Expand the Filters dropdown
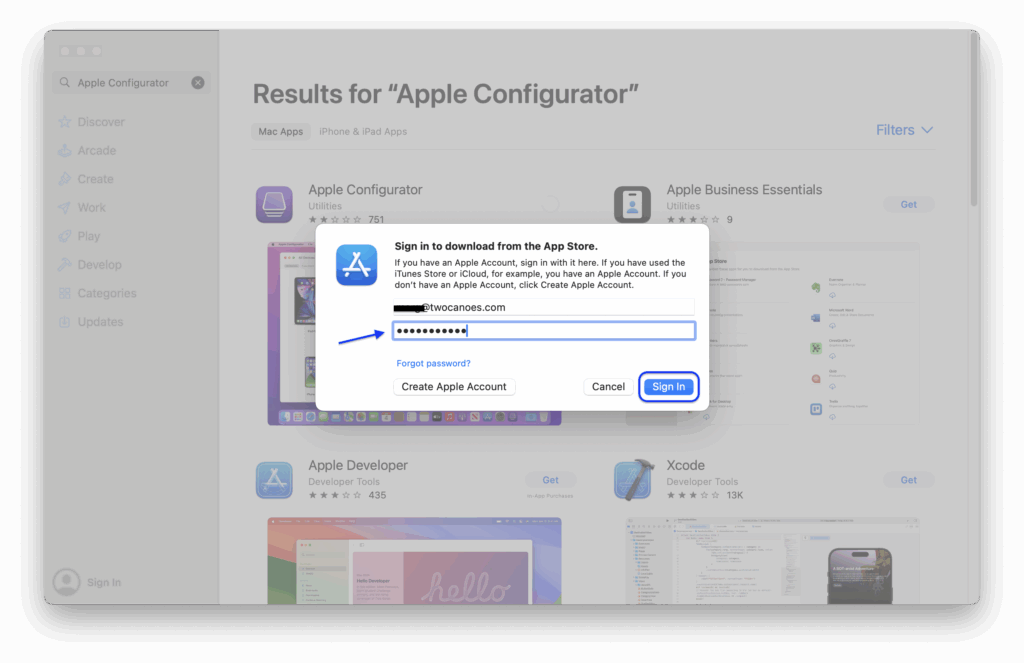1024x663 pixels. click(904, 130)
